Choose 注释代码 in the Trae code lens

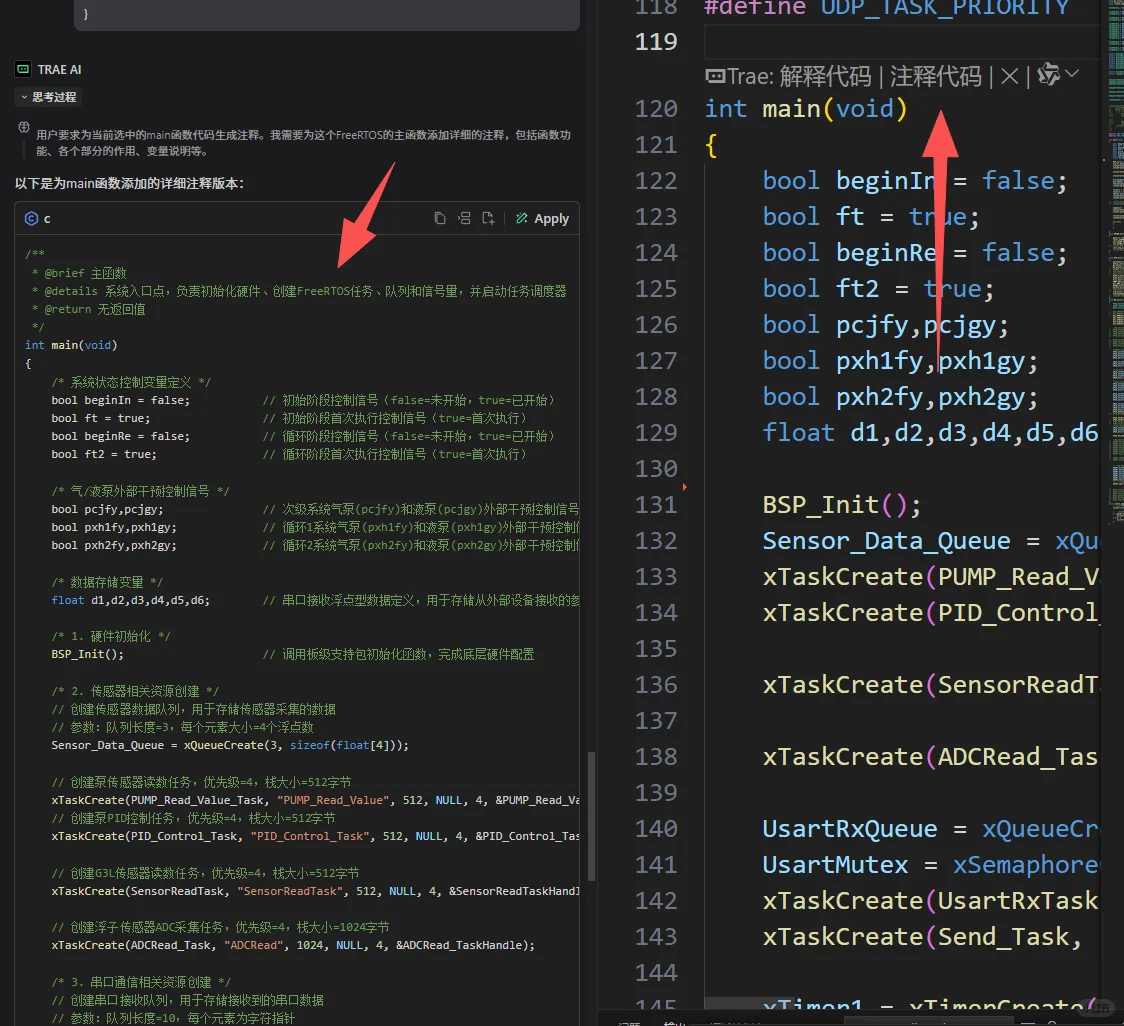point(935,76)
